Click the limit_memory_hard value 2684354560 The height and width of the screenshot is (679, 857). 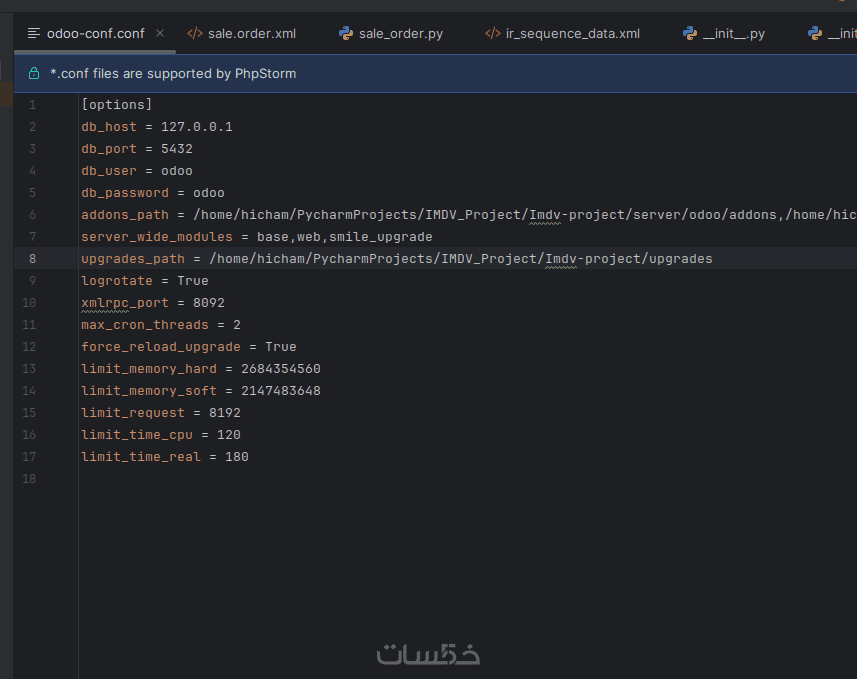pos(281,369)
